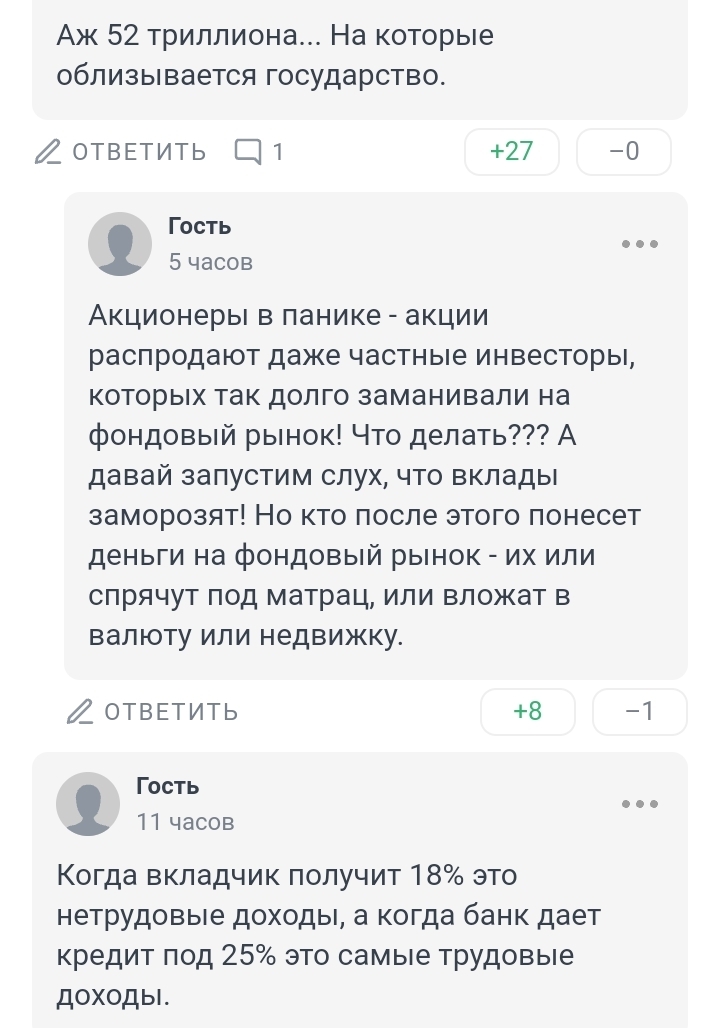Tap the Аж 52 триллиона comment text
Viewport: 708px width, 1028px height.
276,56
